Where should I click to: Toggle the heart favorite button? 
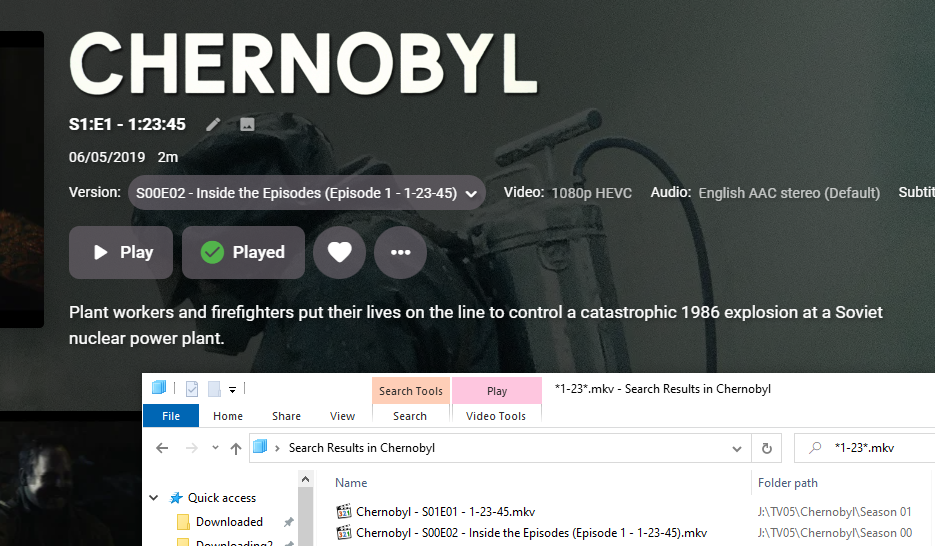(339, 252)
